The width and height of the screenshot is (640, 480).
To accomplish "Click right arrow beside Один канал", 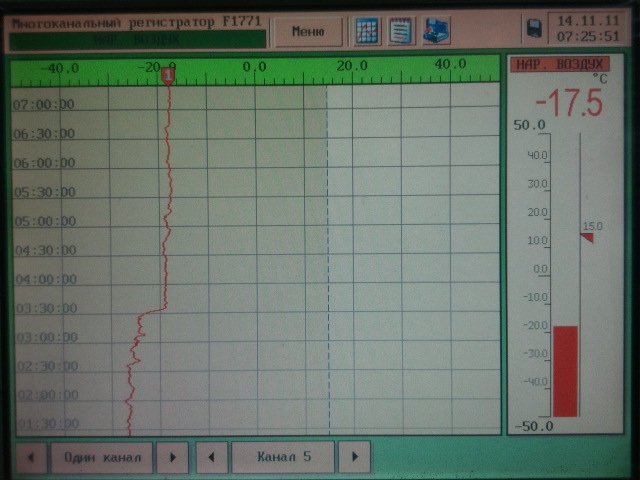I will coord(172,457).
